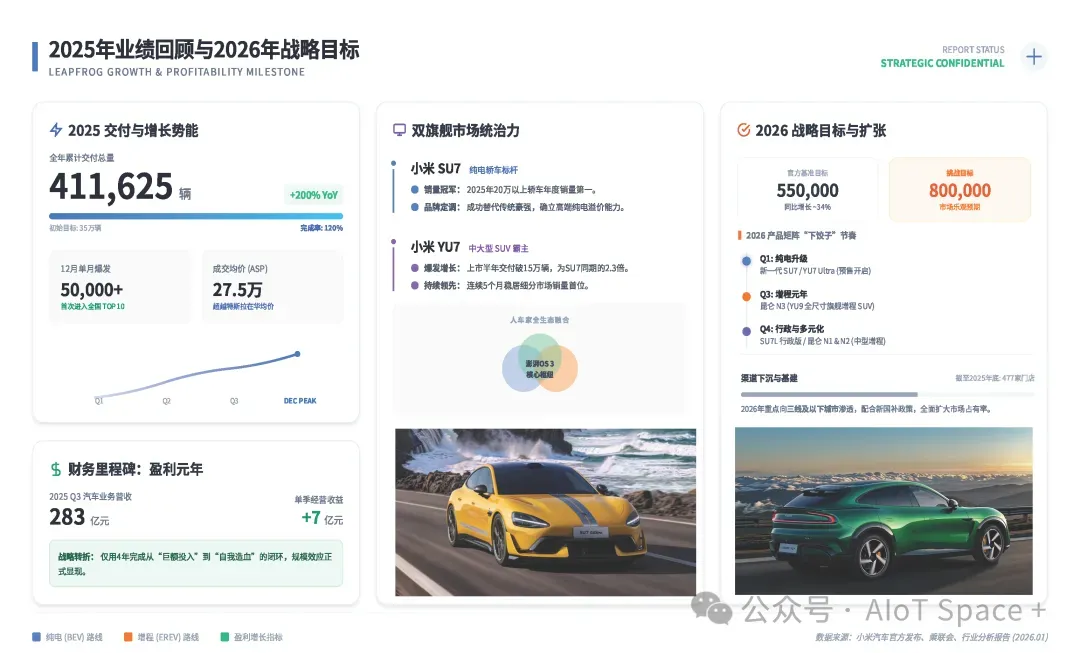Click the 完成率: 120% label

322,228
